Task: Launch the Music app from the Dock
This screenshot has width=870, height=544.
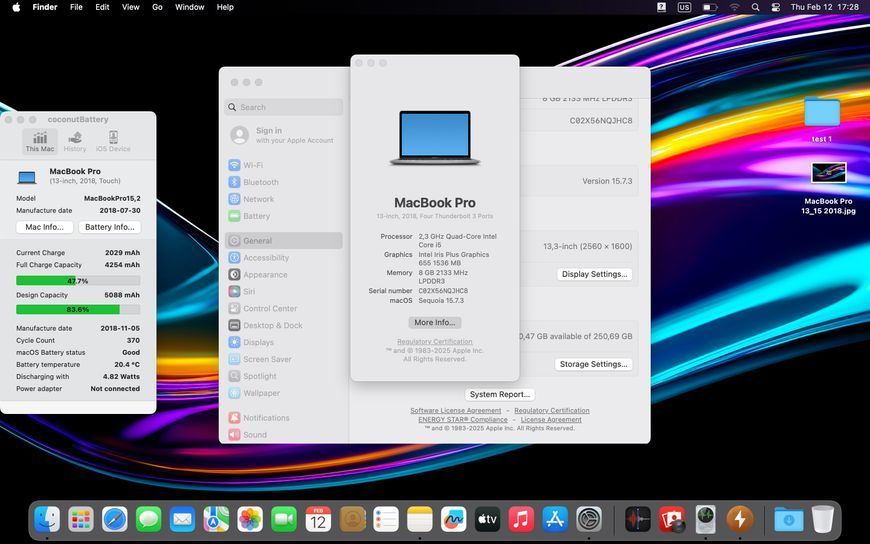Action: (522, 520)
